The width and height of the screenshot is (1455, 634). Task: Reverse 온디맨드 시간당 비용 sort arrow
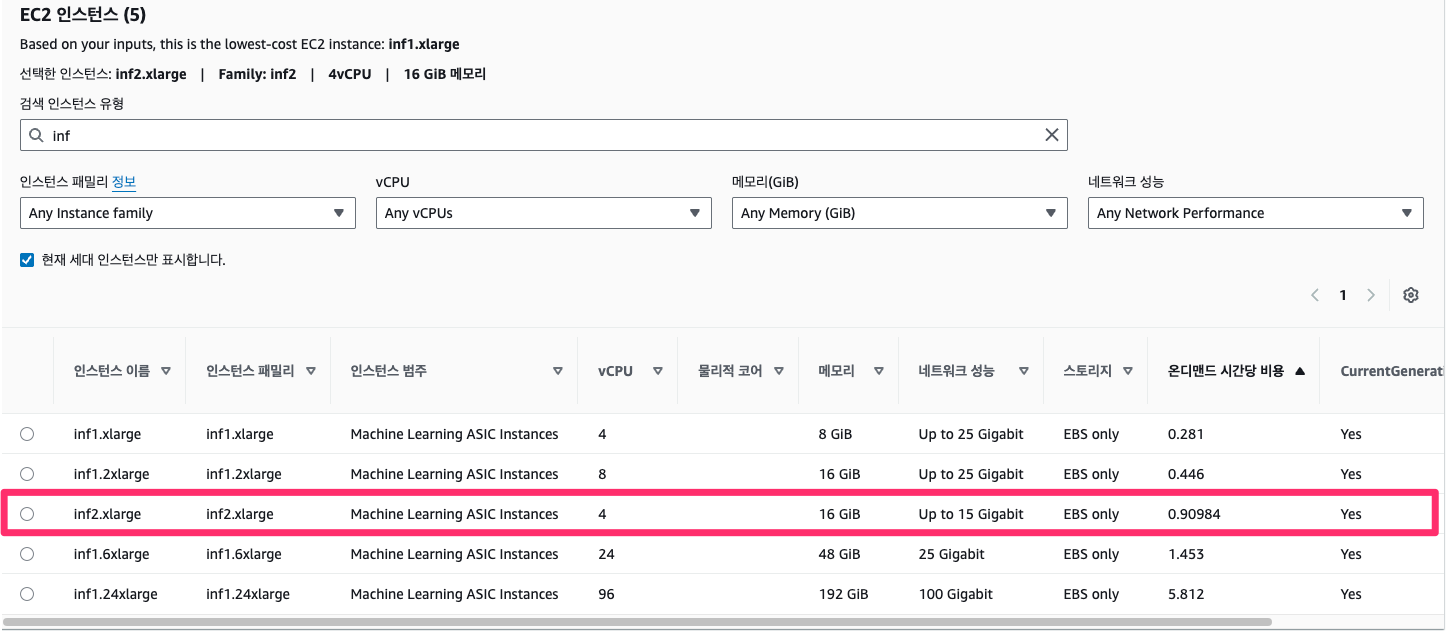pyautogui.click(x=1300, y=371)
